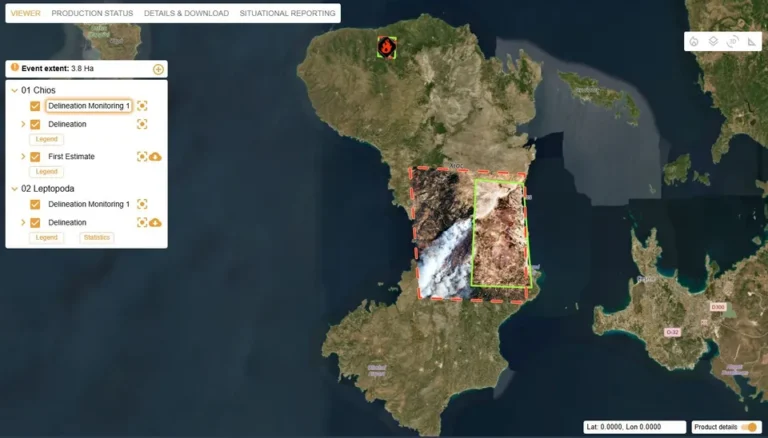Click the Delineation Monitoring 1 label under Chios

89,106
